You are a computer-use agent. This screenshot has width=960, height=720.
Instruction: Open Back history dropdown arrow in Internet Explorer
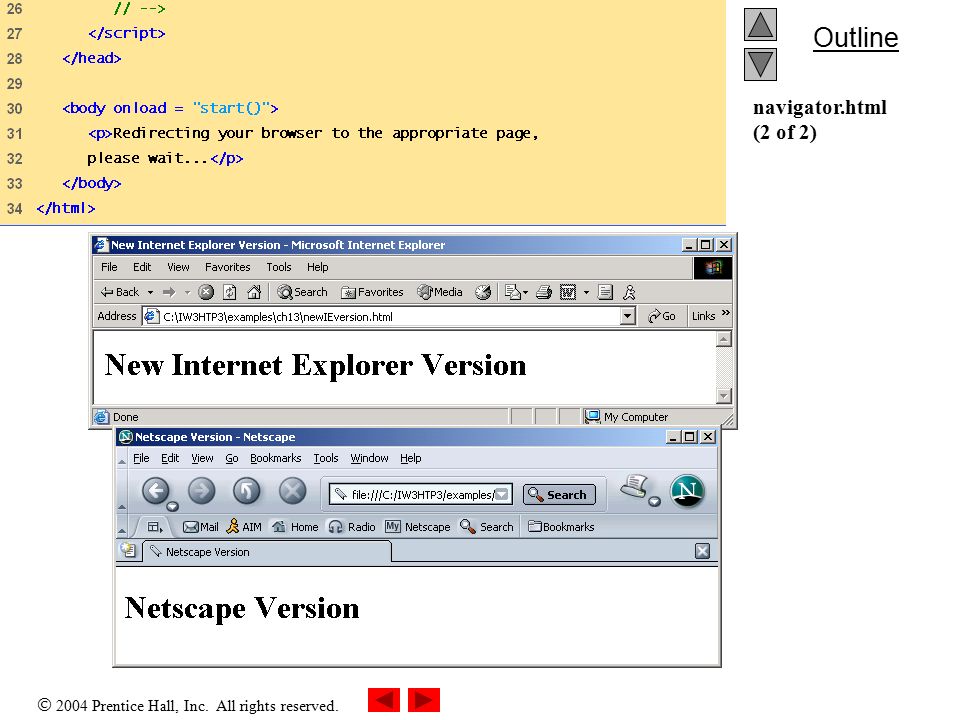150,293
